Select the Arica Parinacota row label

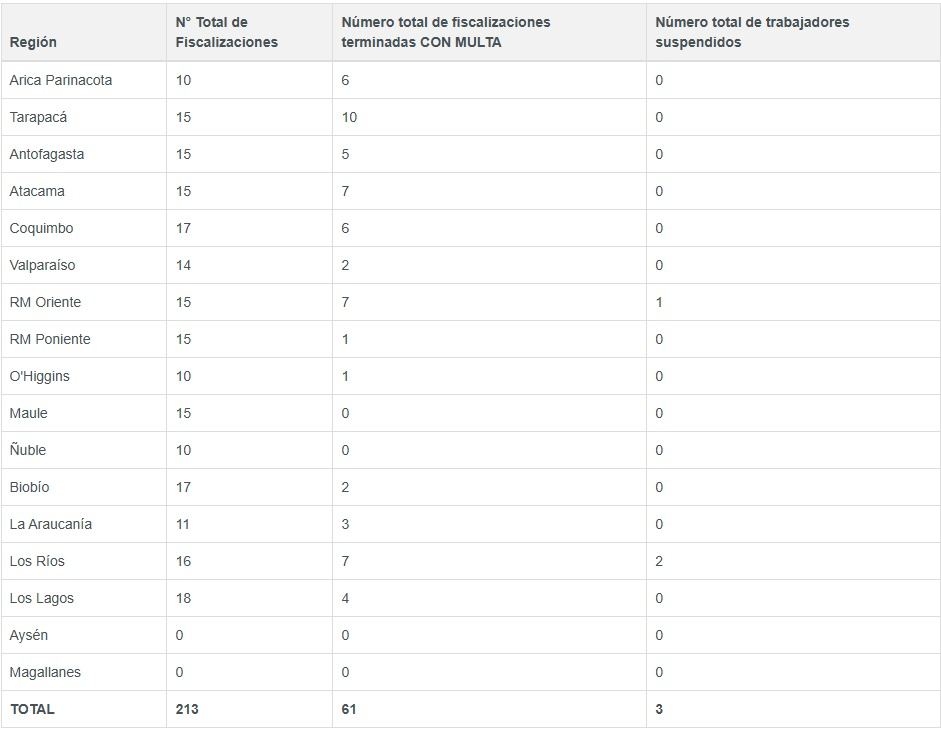pos(61,80)
